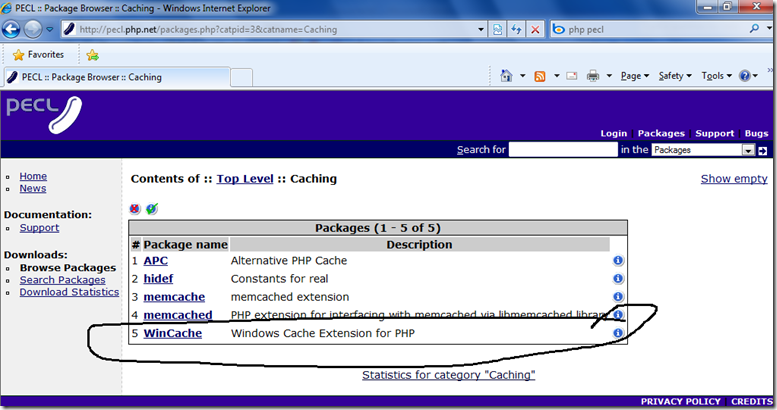Go back with the browser Back arrow
777x410 pixels.
pos(11,29)
